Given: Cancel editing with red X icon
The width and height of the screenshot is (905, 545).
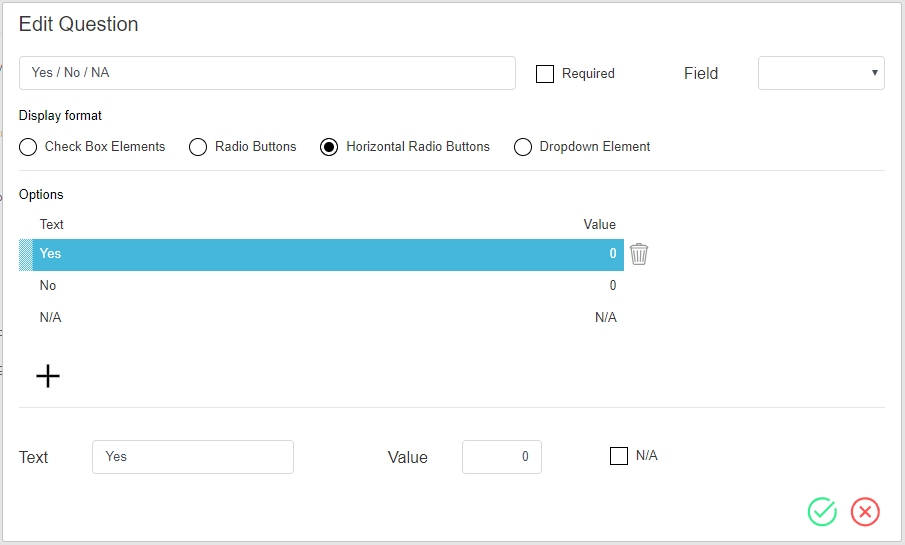Looking at the screenshot, I should 865,512.
